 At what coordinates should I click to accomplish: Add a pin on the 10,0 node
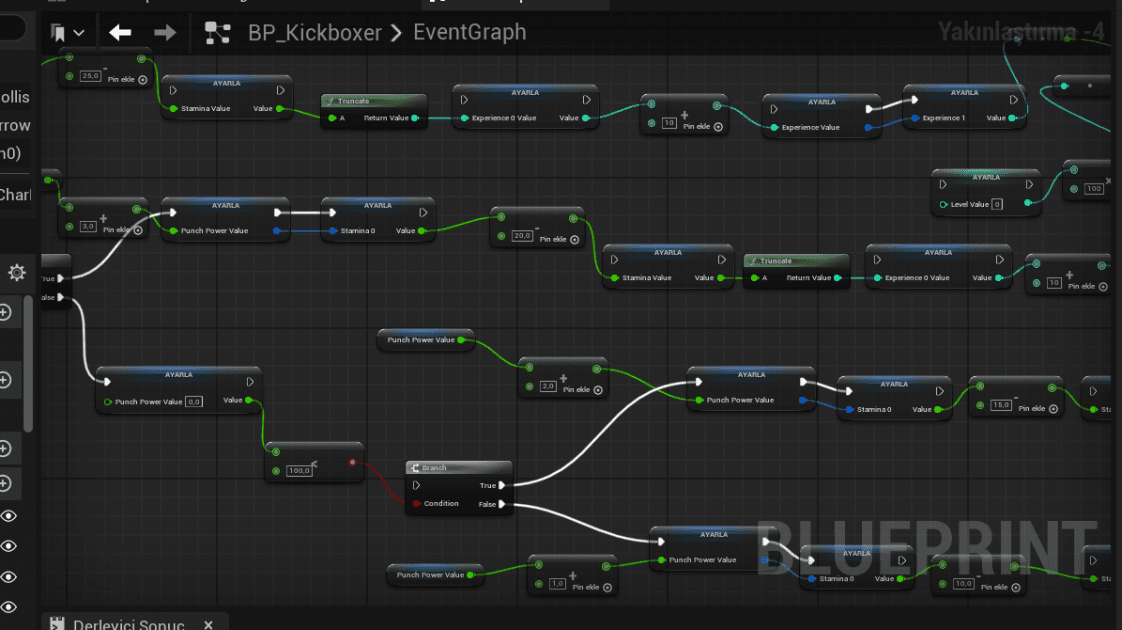point(1000,587)
